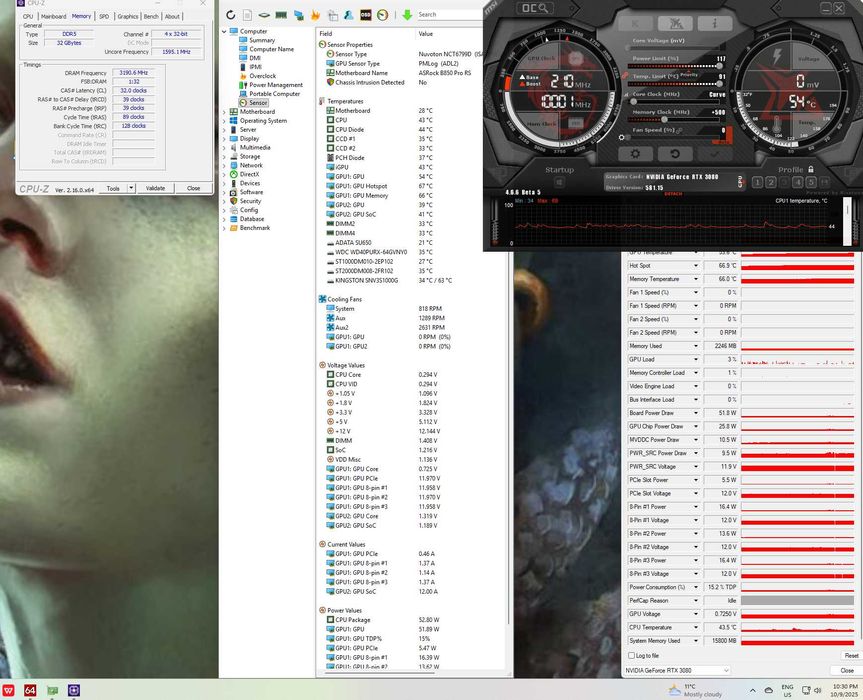The width and height of the screenshot is (863, 700).
Task: Select Afterburner profile slot 5
Action: [811, 182]
